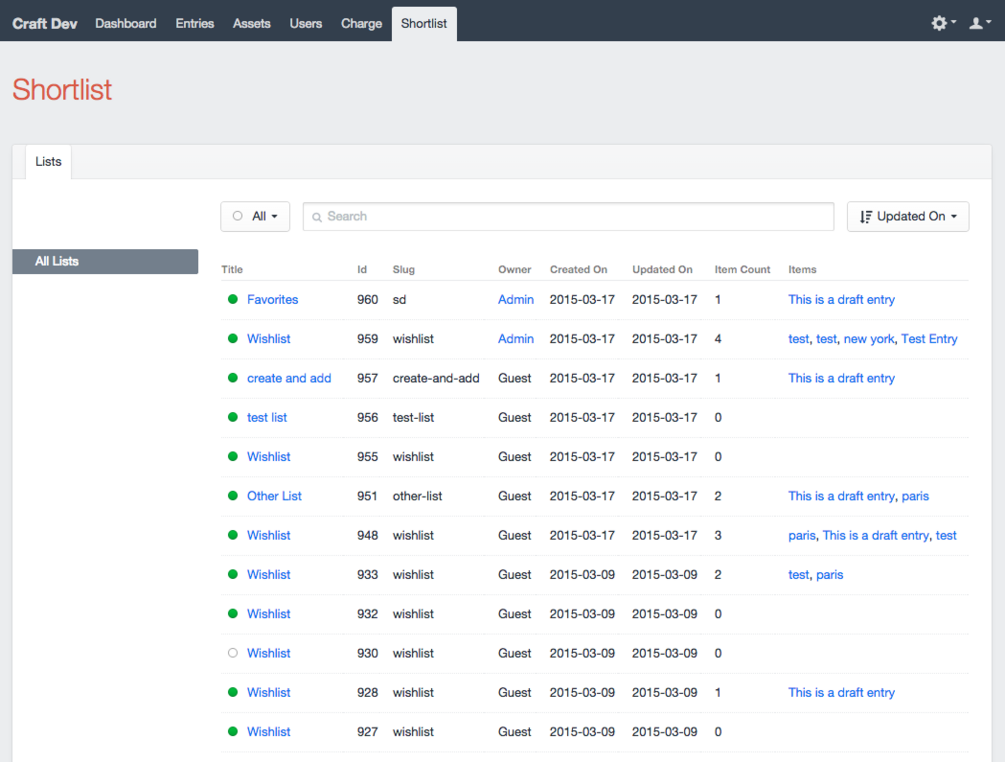
Task: Open the Assets nav item
Action: coord(252,24)
